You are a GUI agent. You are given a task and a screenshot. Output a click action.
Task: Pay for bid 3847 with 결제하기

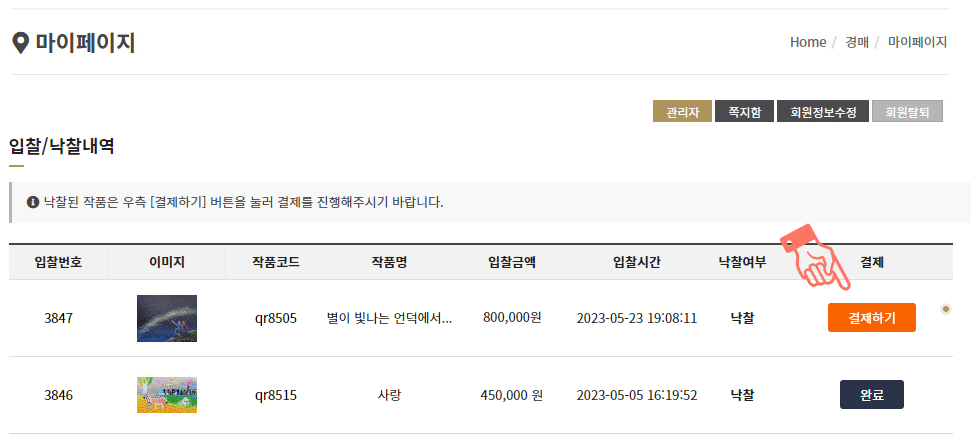tap(872, 318)
